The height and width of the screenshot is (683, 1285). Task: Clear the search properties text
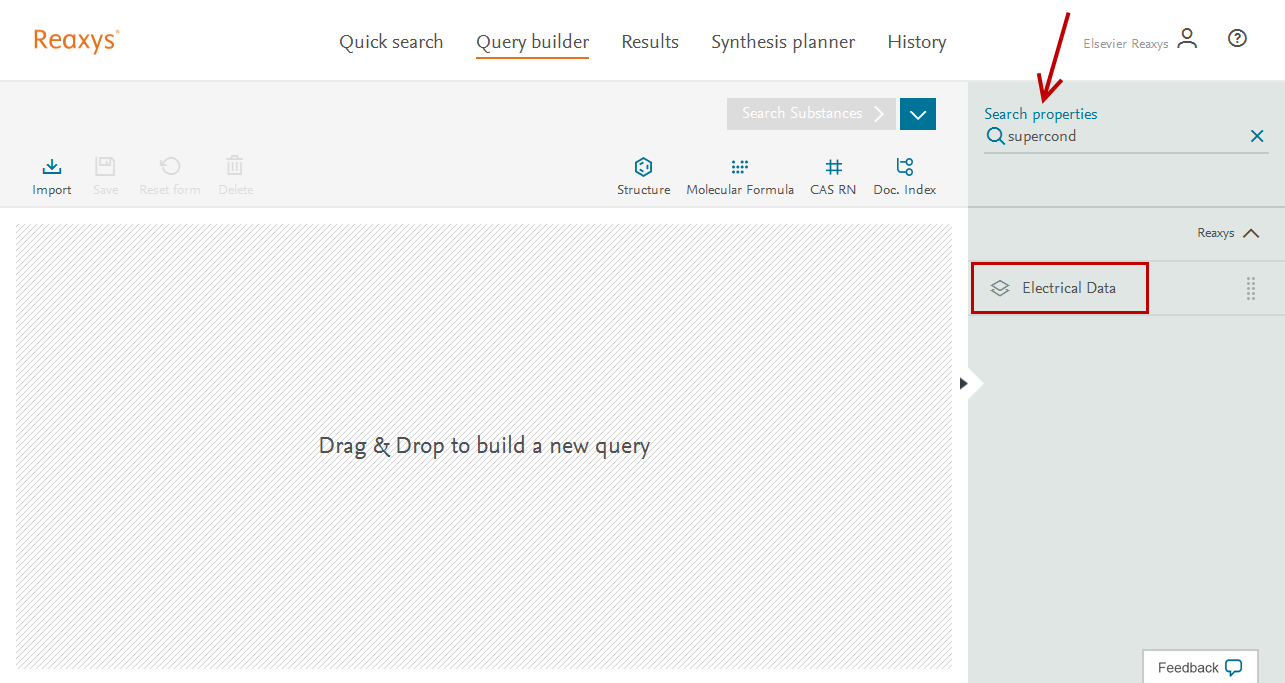point(1257,136)
